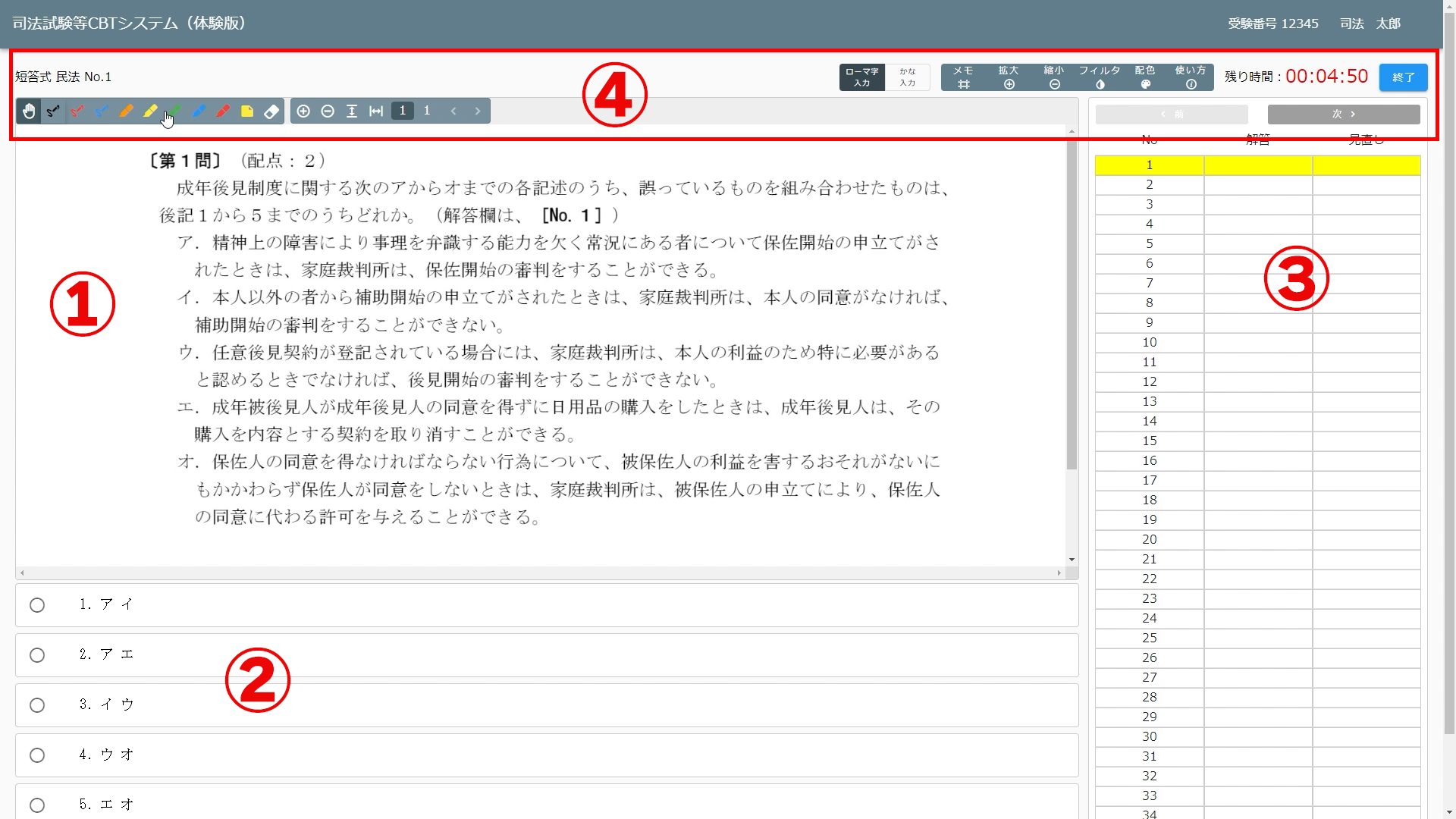Go to next page with right chevron

(x=478, y=111)
